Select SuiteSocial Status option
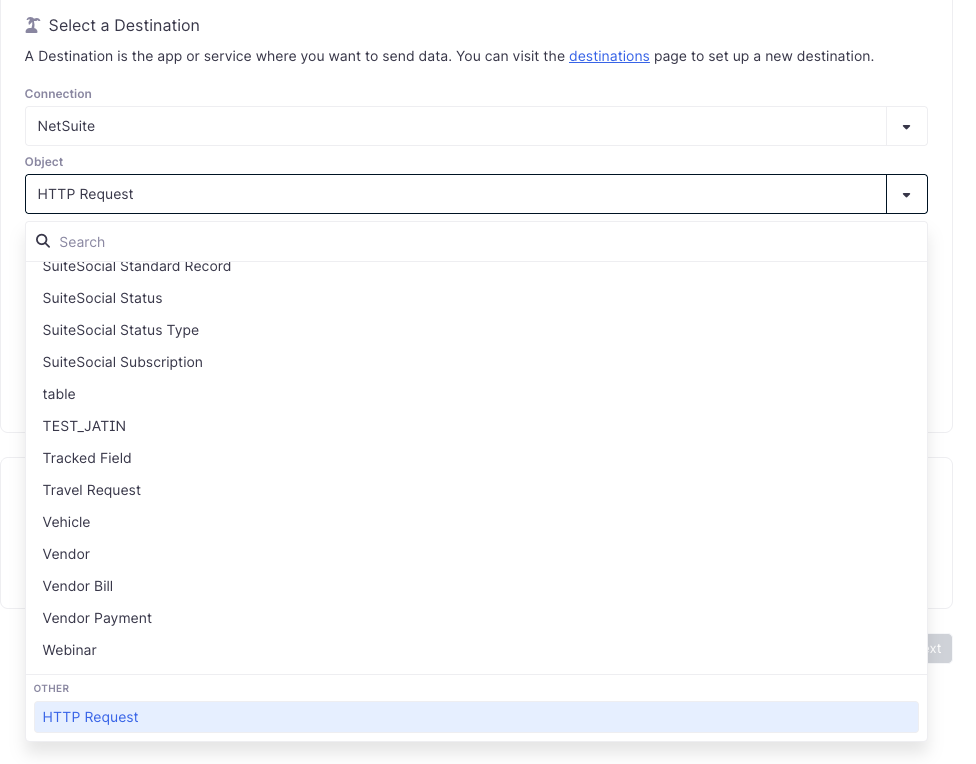Viewport: 976px width, 764px height. 102,298
